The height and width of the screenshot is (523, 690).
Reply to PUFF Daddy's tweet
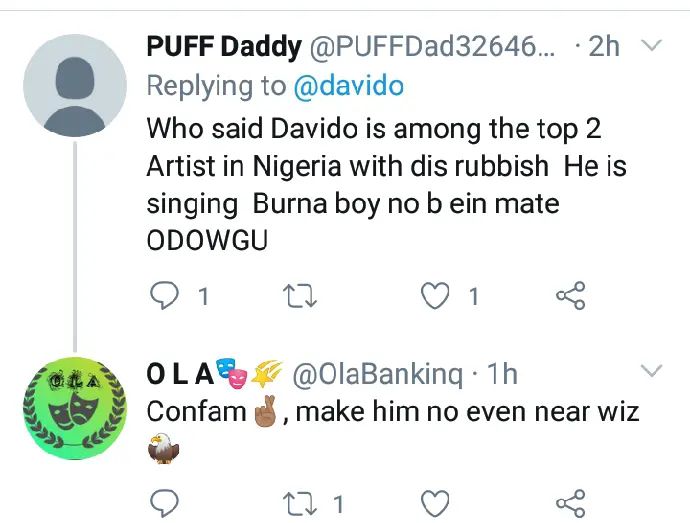tap(166, 296)
